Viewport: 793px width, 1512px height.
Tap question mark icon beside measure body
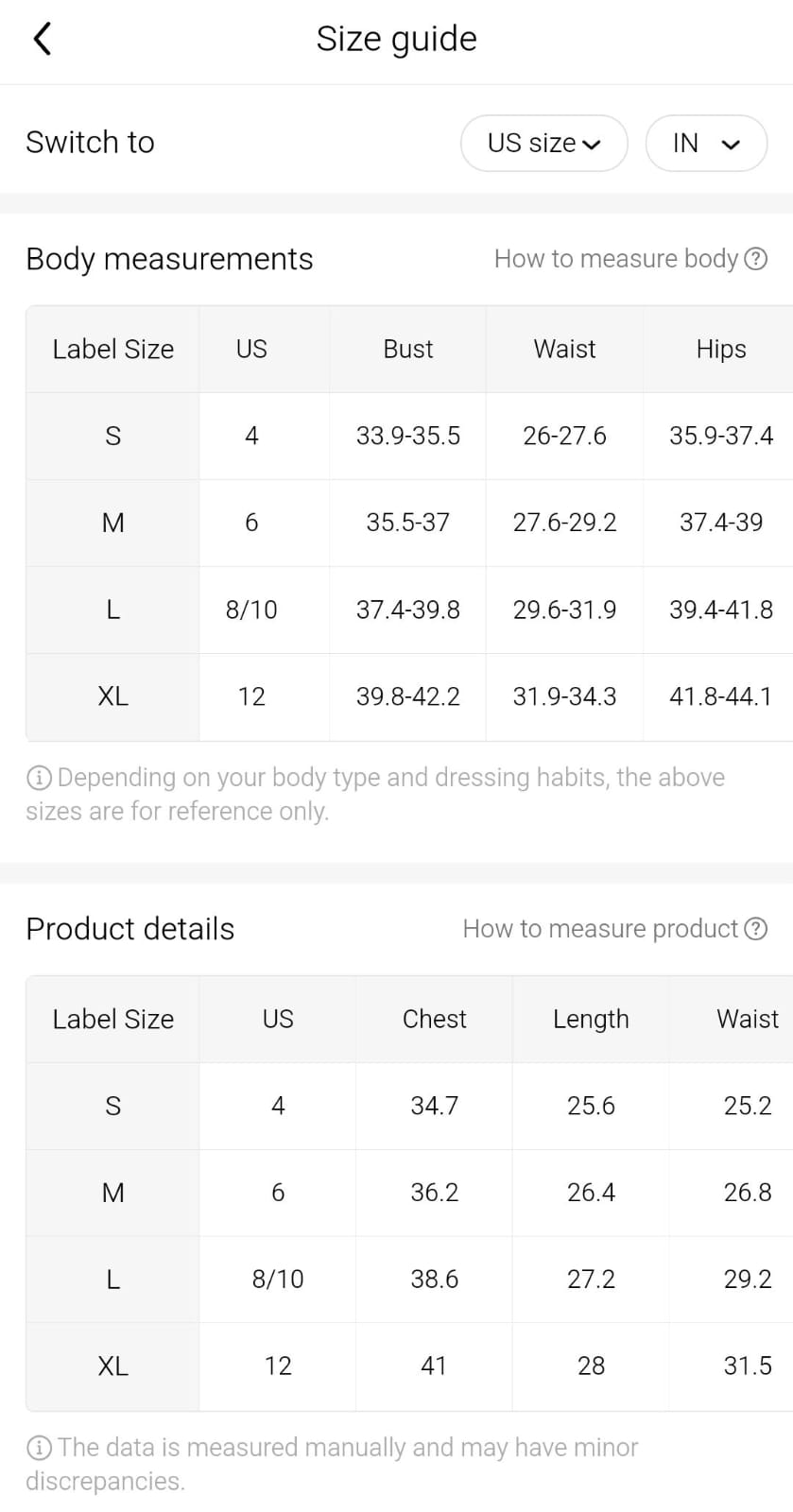(756, 259)
